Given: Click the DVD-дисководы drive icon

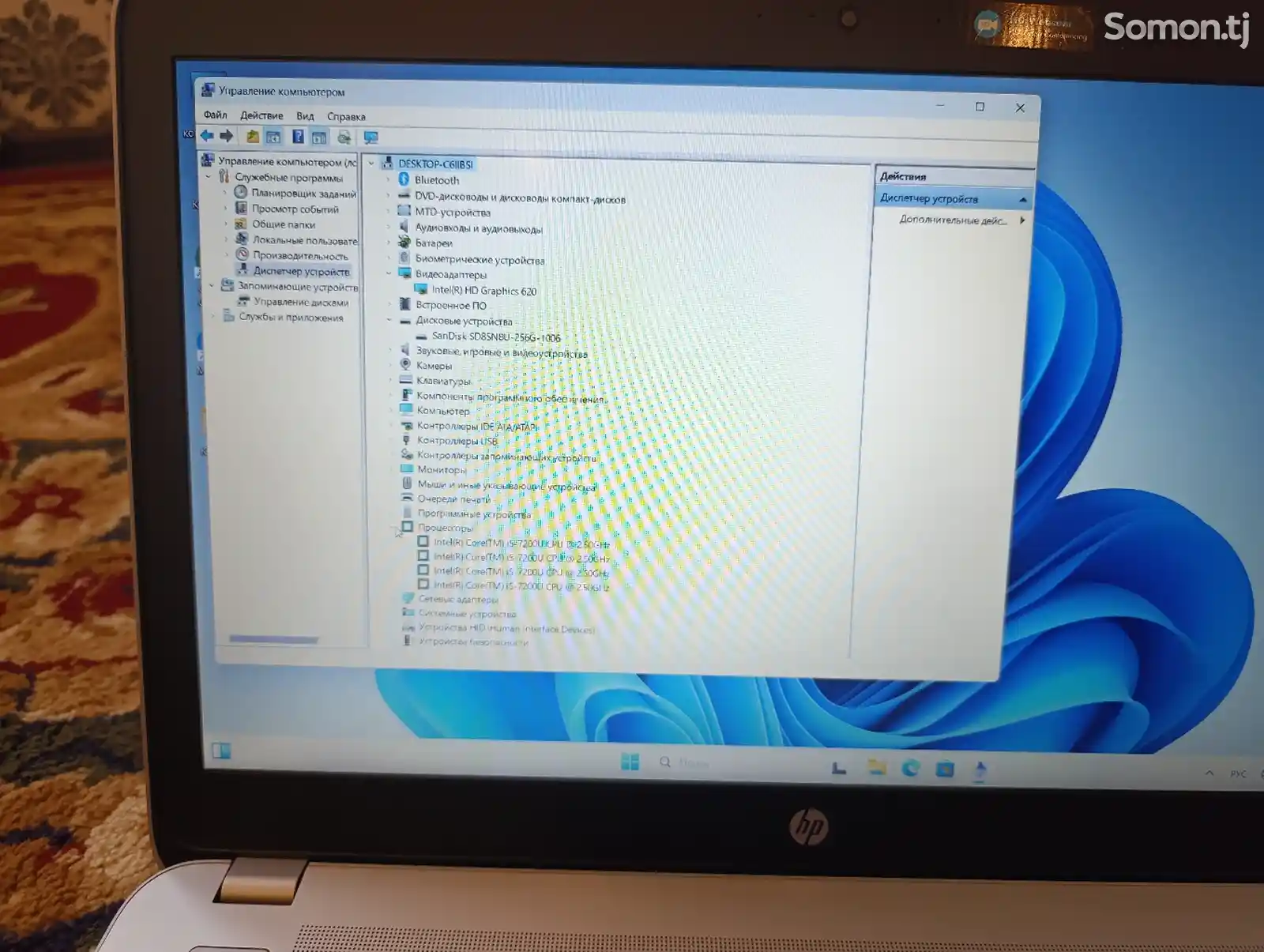Looking at the screenshot, I should coord(404,195).
